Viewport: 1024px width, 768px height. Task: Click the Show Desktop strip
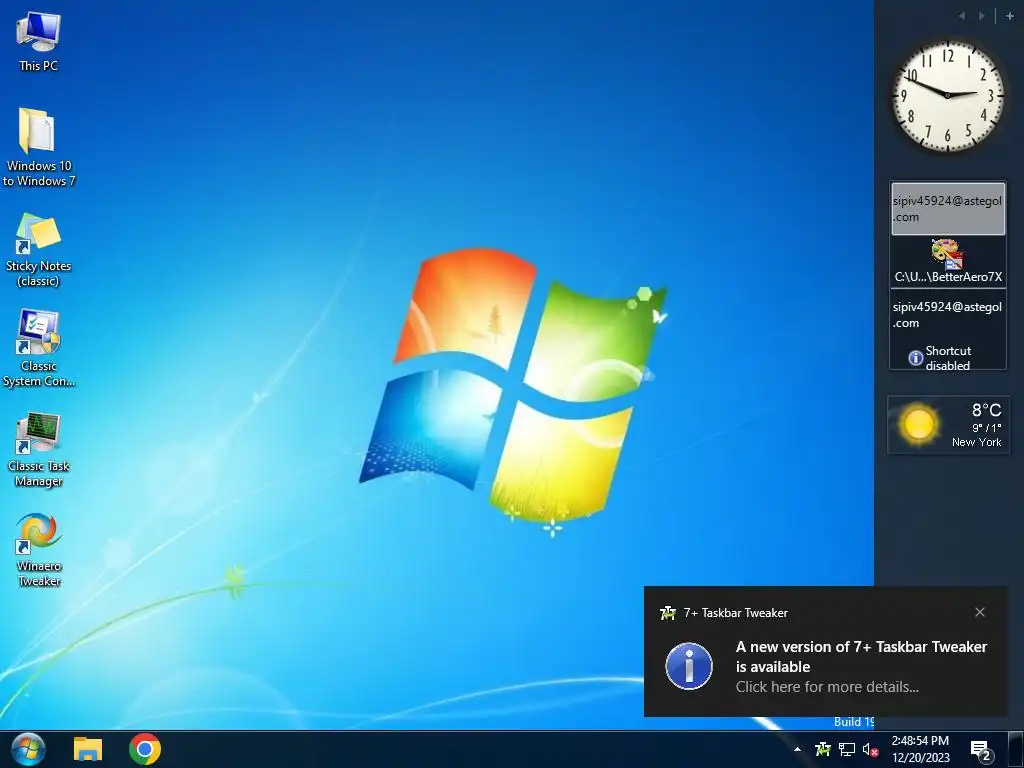click(1016, 749)
